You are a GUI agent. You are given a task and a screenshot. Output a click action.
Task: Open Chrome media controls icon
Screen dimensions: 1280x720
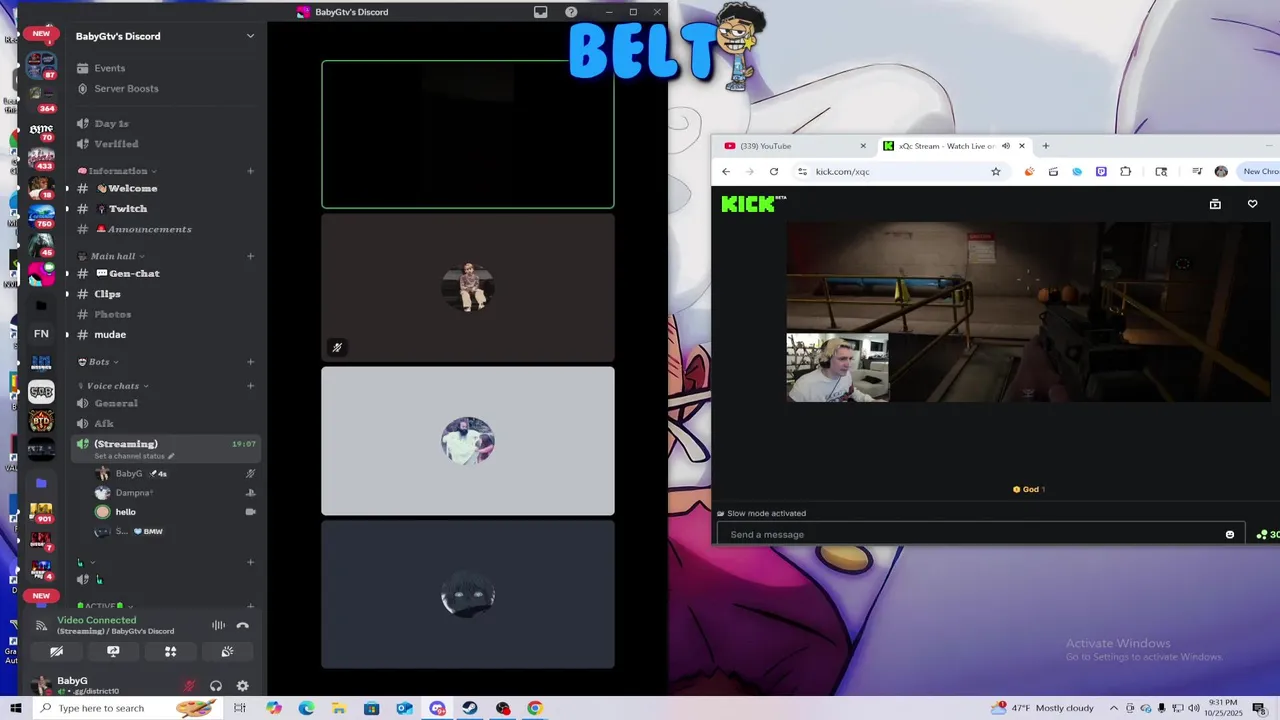pos(1197,171)
